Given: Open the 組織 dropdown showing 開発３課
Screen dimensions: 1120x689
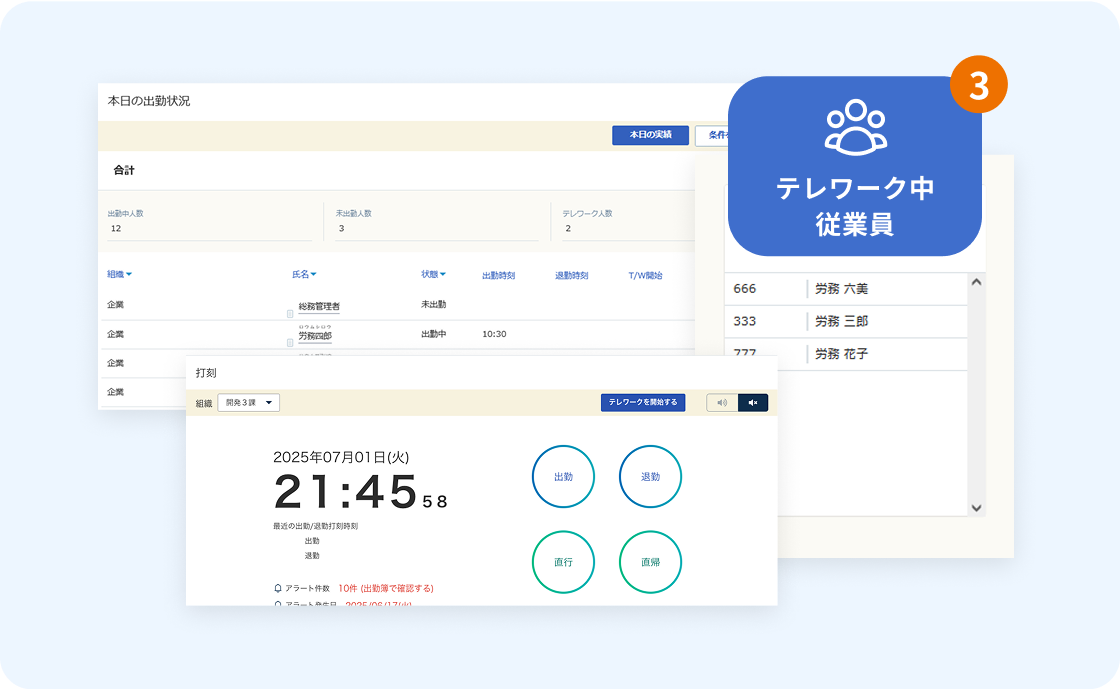Looking at the screenshot, I should [249, 403].
